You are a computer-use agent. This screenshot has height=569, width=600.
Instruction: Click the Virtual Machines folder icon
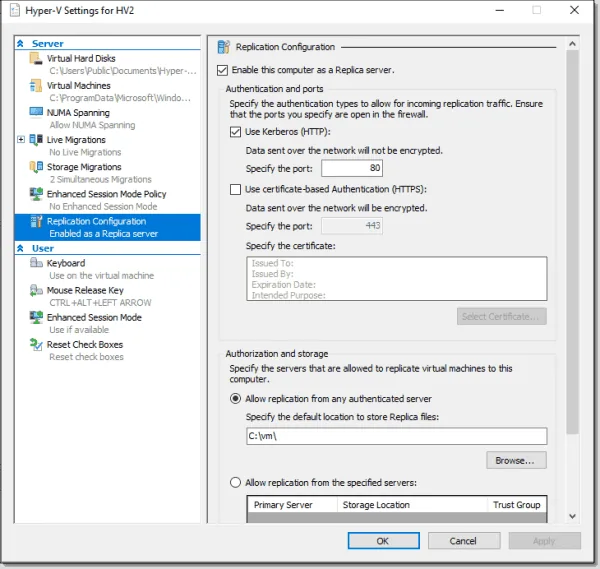click(36, 86)
